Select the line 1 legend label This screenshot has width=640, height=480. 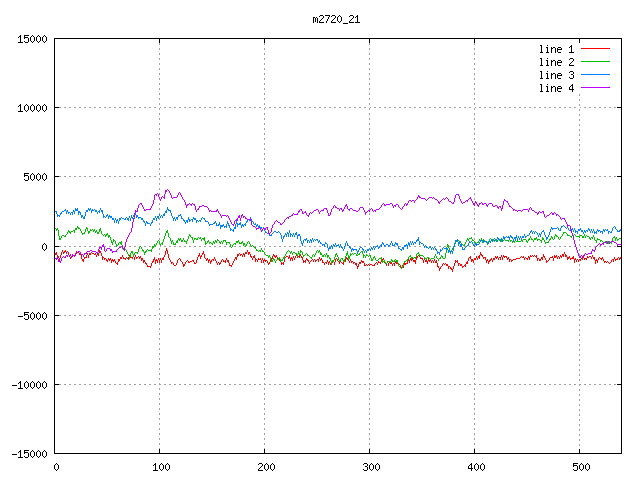coord(557,49)
